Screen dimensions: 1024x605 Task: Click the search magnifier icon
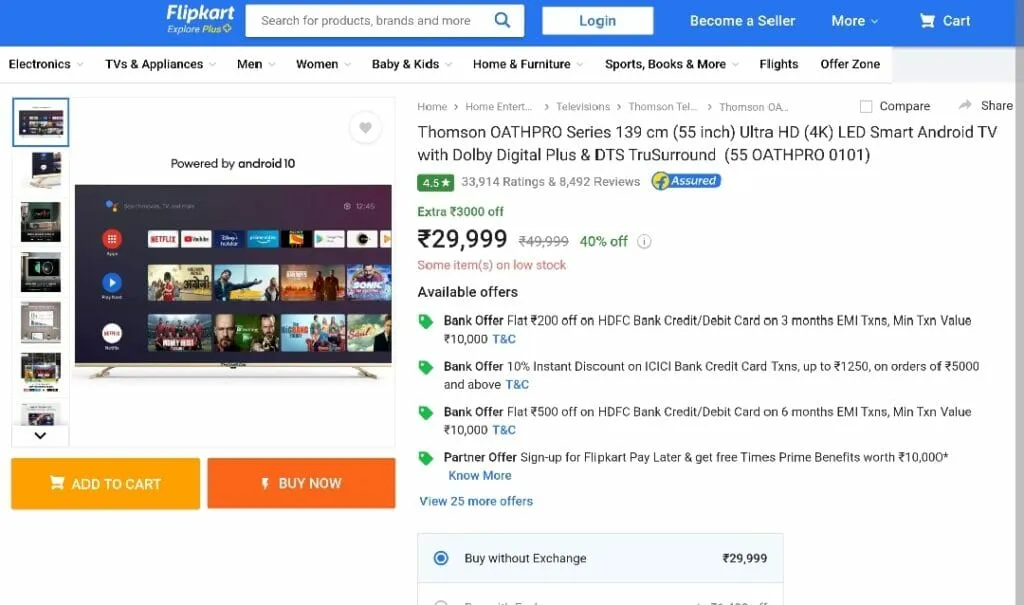(x=502, y=20)
